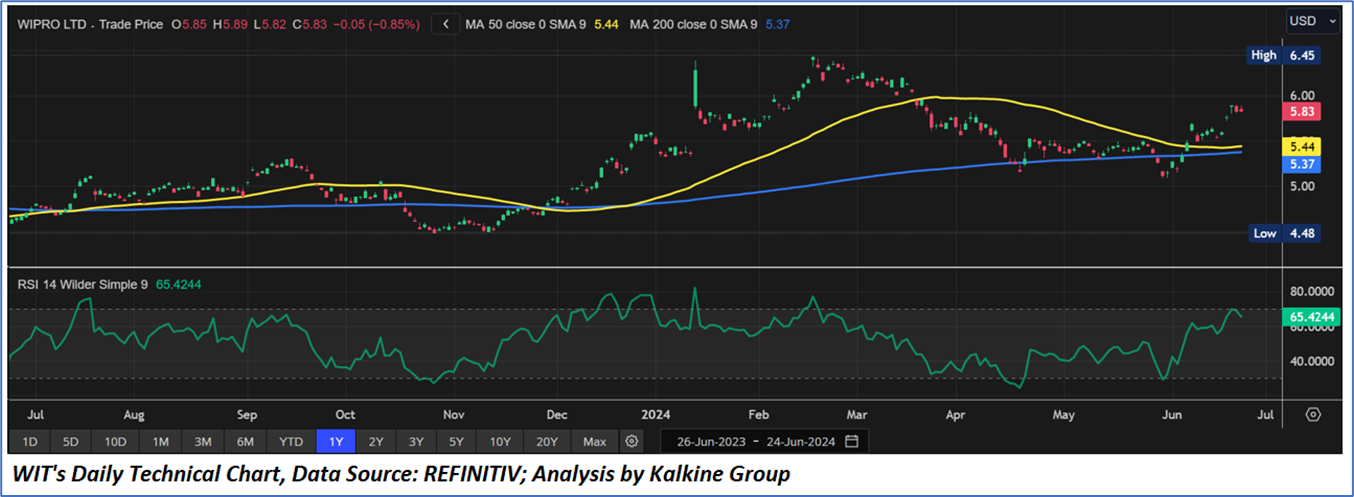This screenshot has height=497, width=1354.
Task: Select the 10Y time range
Action: (497, 441)
